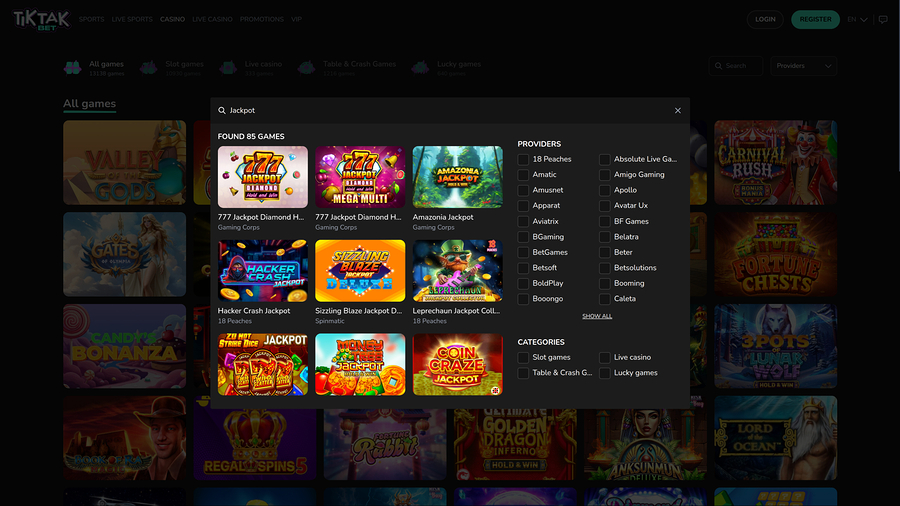
Task: Check the Booming provider checkbox
Action: pyautogui.click(x=604, y=283)
